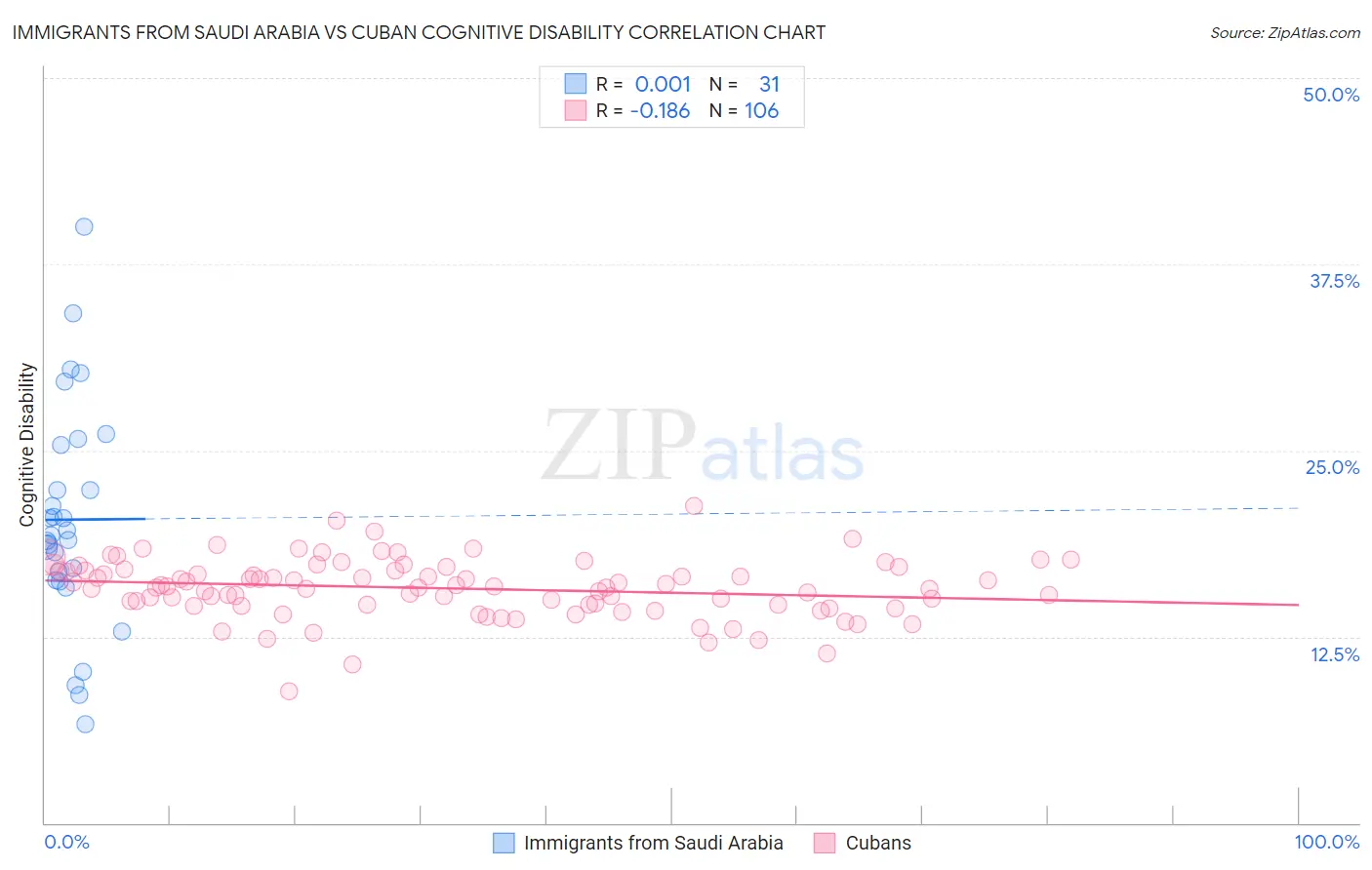Click the 0.0% x-axis label
Image resolution: width=1372 pixels, height=870 pixels.
pos(66,842)
